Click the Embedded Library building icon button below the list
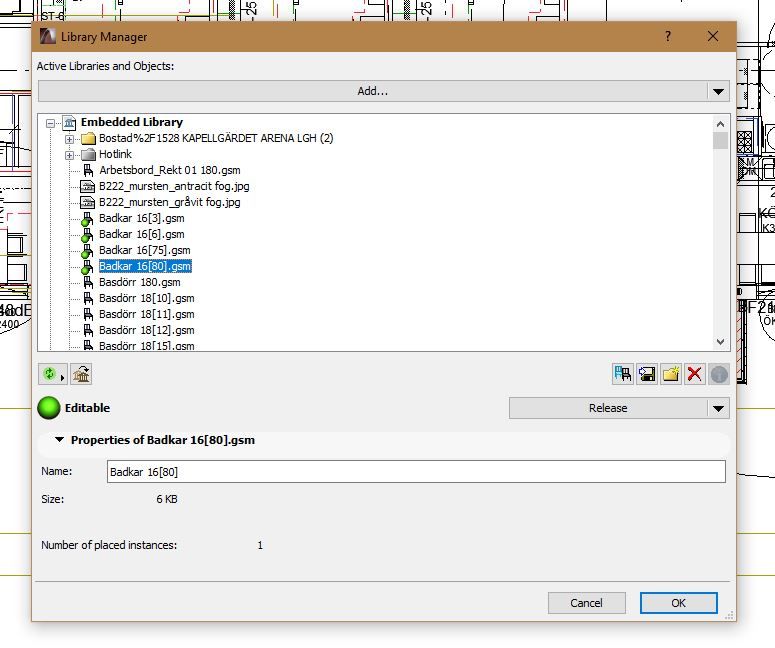 click(x=81, y=374)
